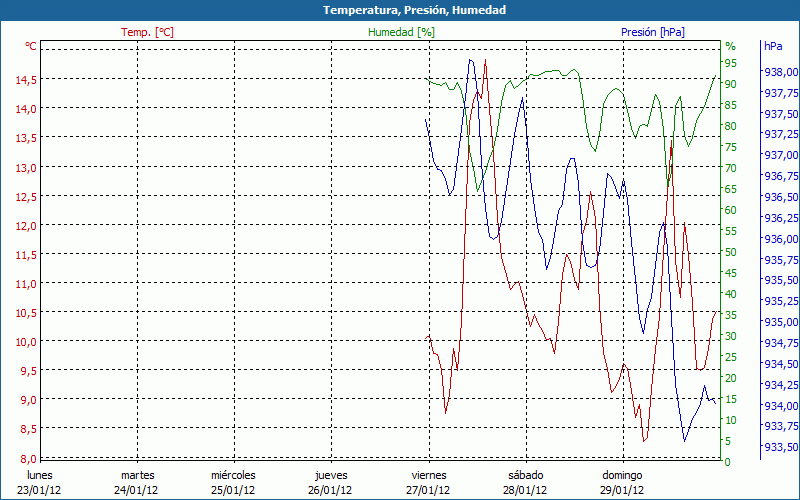800x500 pixels.
Task: Click the ºC unit label on left axis
Action: 31,46
